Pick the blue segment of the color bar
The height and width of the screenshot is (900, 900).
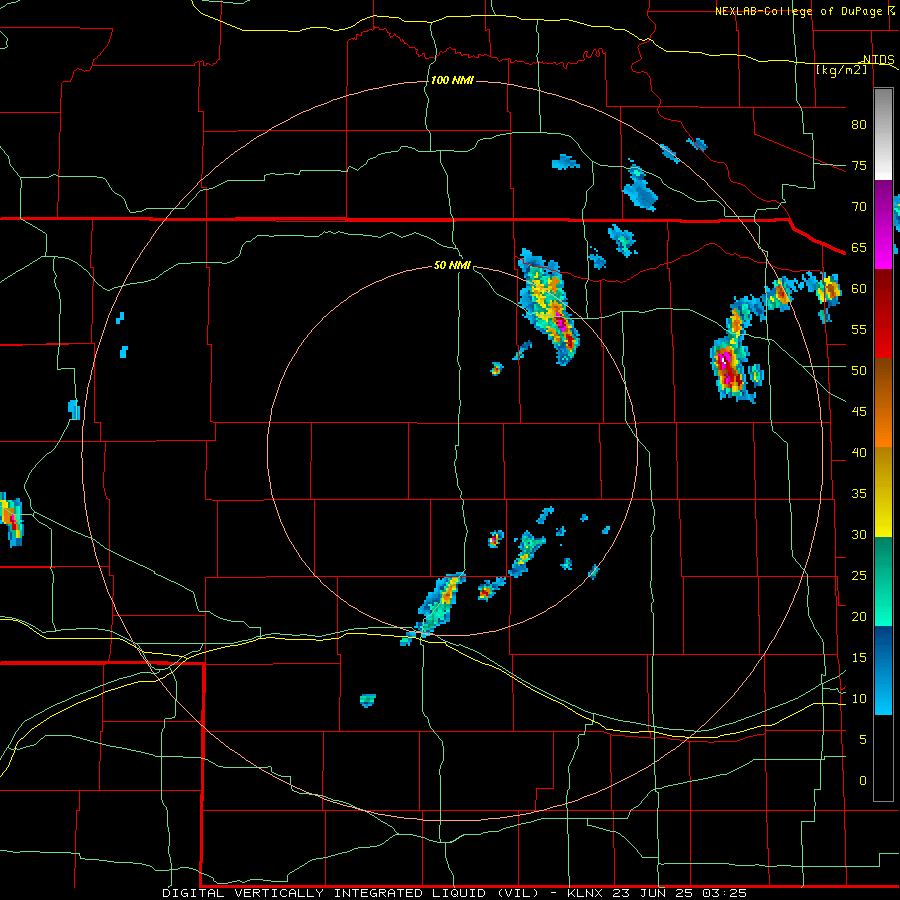[x=883, y=670]
